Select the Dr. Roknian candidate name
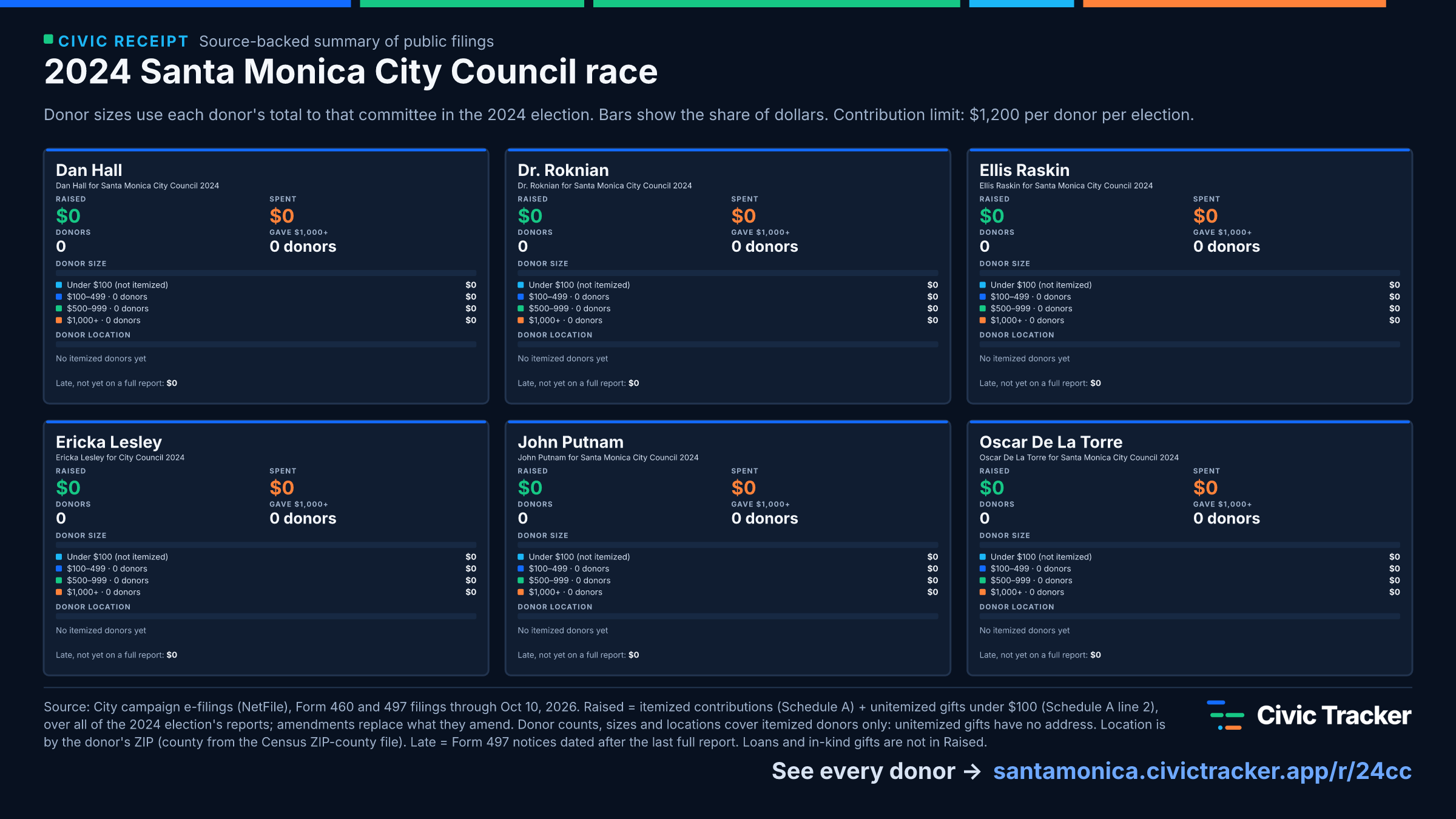This screenshot has height=819, width=1456. (563, 170)
